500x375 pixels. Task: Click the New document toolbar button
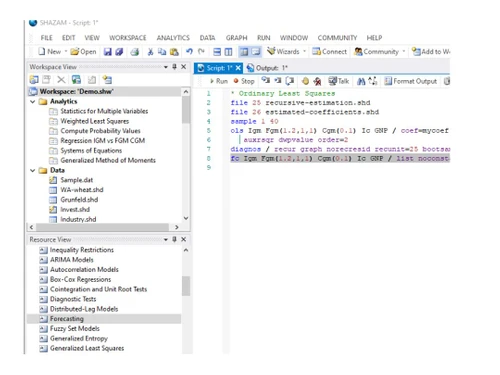coord(49,52)
